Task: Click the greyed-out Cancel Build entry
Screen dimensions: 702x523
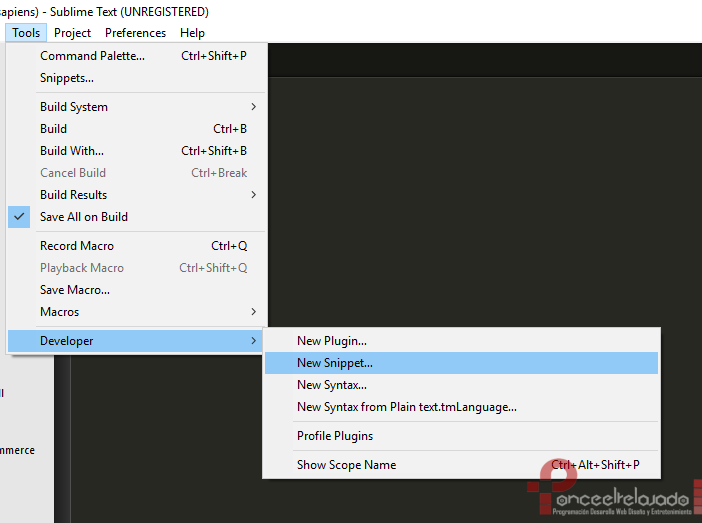Action: click(137, 173)
